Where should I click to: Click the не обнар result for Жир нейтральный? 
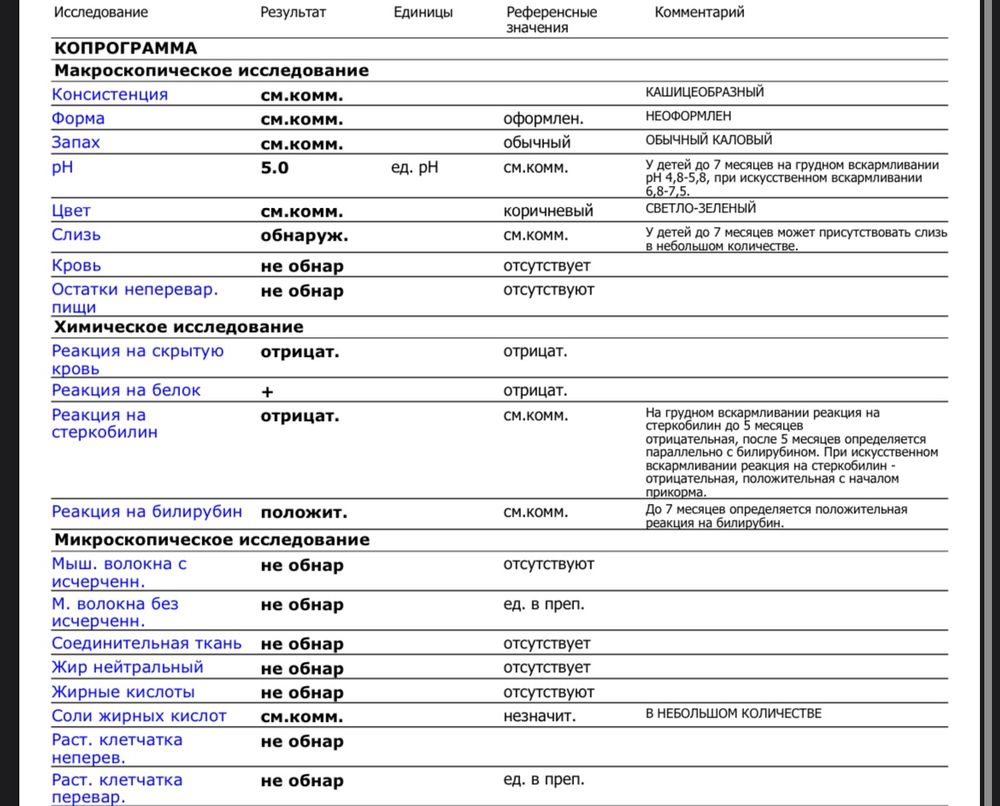(x=302, y=668)
